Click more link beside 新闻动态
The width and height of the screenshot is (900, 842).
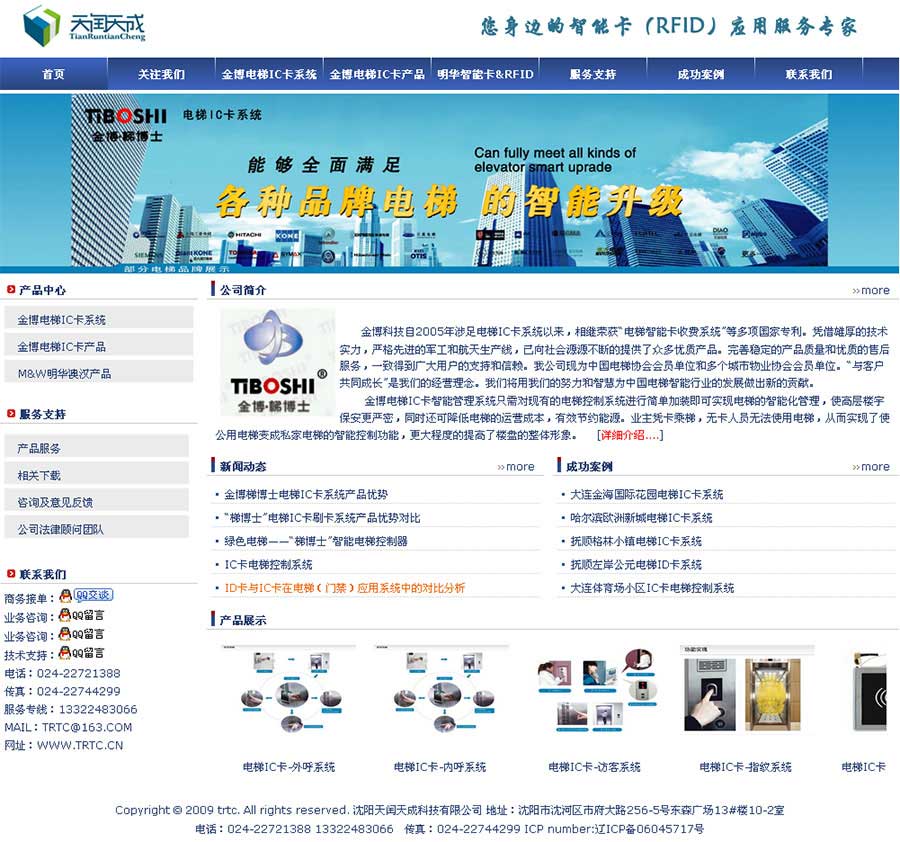point(515,467)
